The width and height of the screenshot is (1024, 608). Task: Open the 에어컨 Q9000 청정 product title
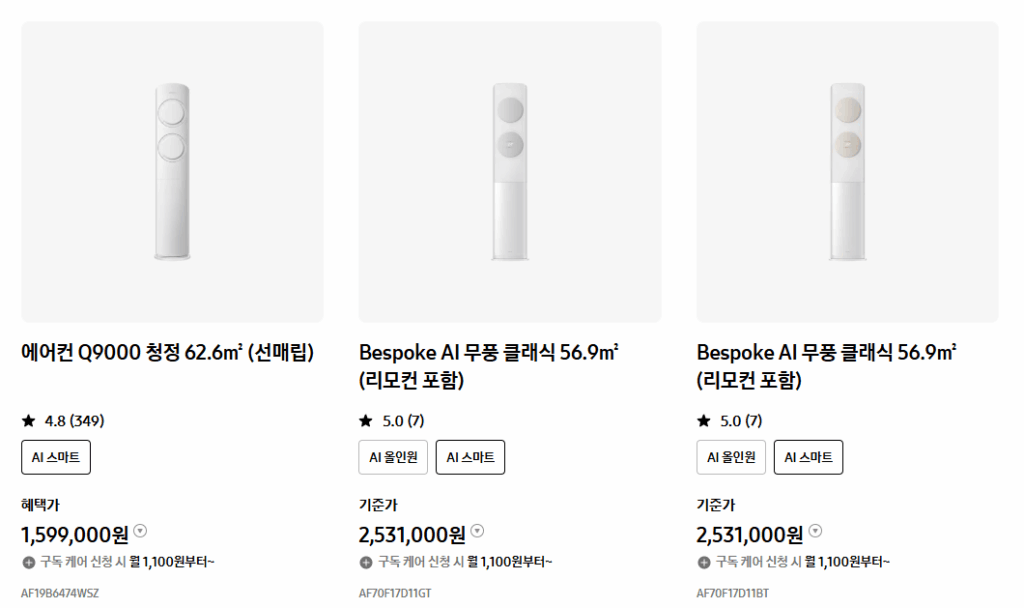tap(167, 351)
